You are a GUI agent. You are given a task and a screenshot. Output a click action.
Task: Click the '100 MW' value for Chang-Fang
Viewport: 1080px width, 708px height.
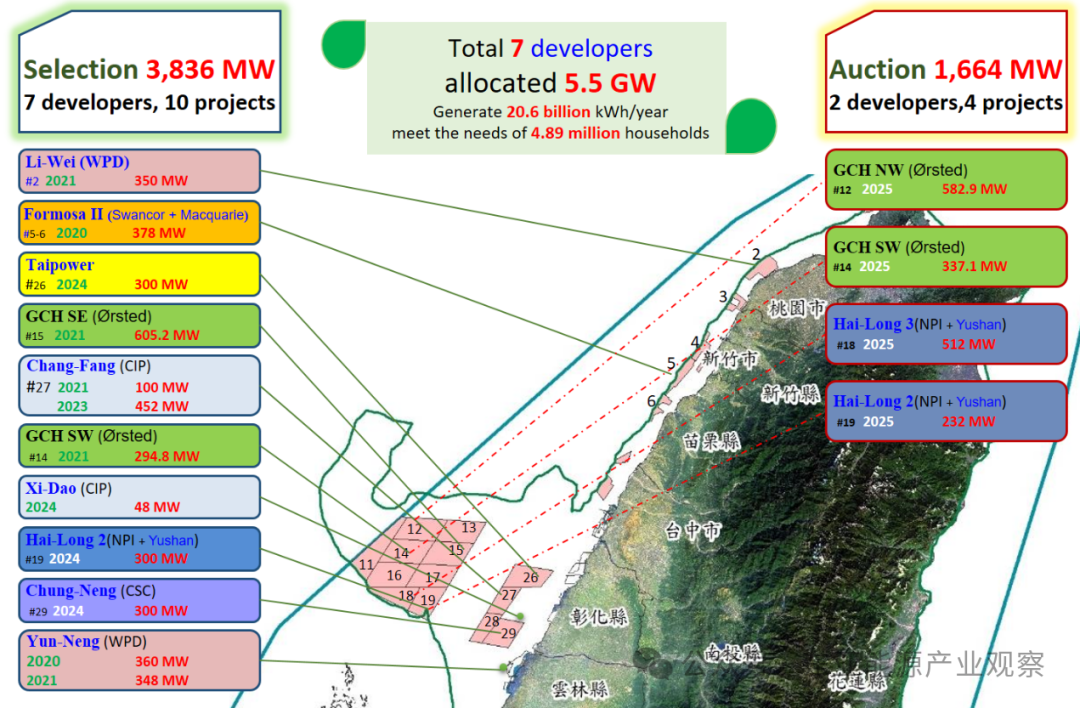coord(162,387)
